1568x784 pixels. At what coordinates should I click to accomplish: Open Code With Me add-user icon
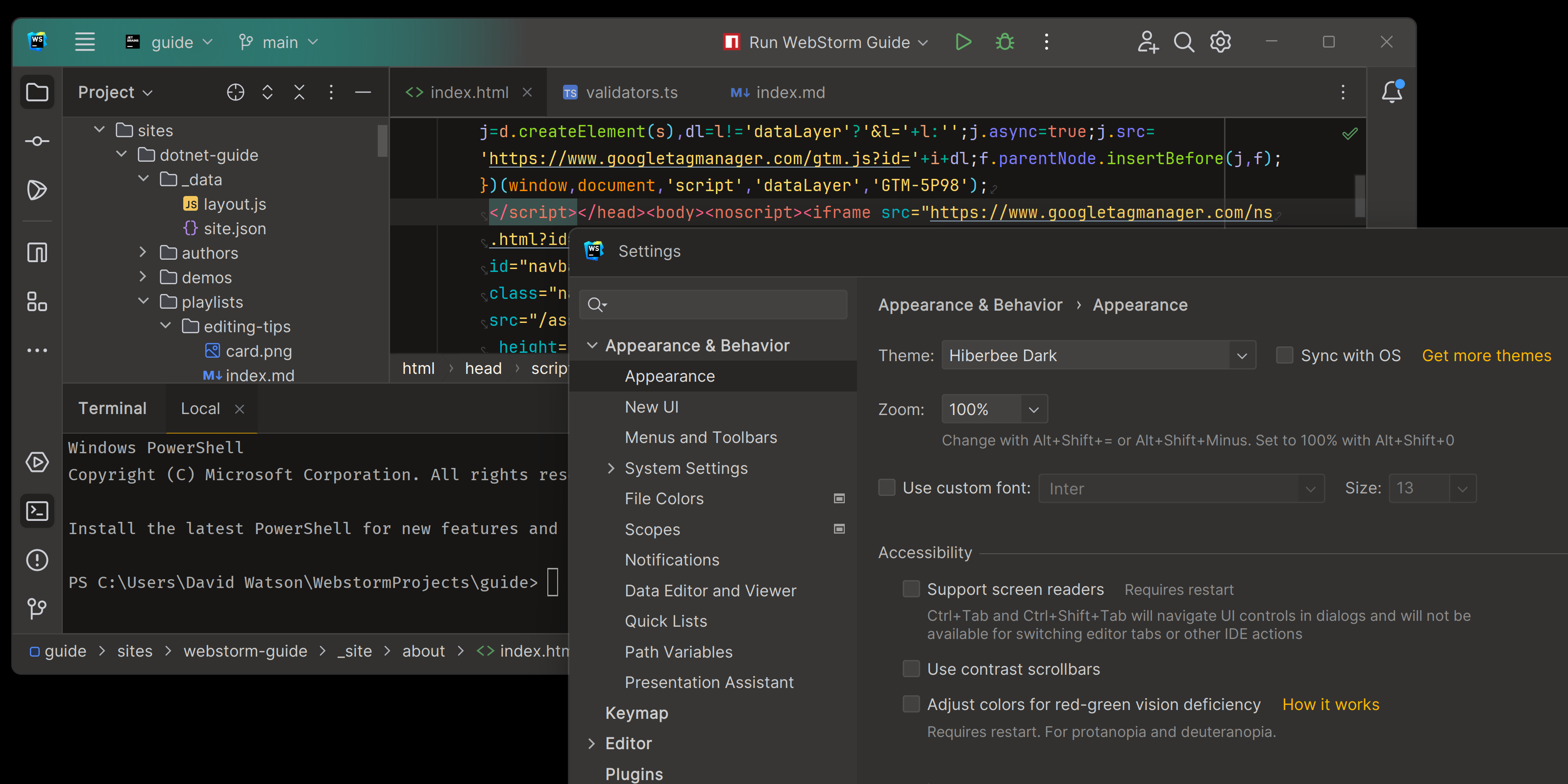point(1148,42)
